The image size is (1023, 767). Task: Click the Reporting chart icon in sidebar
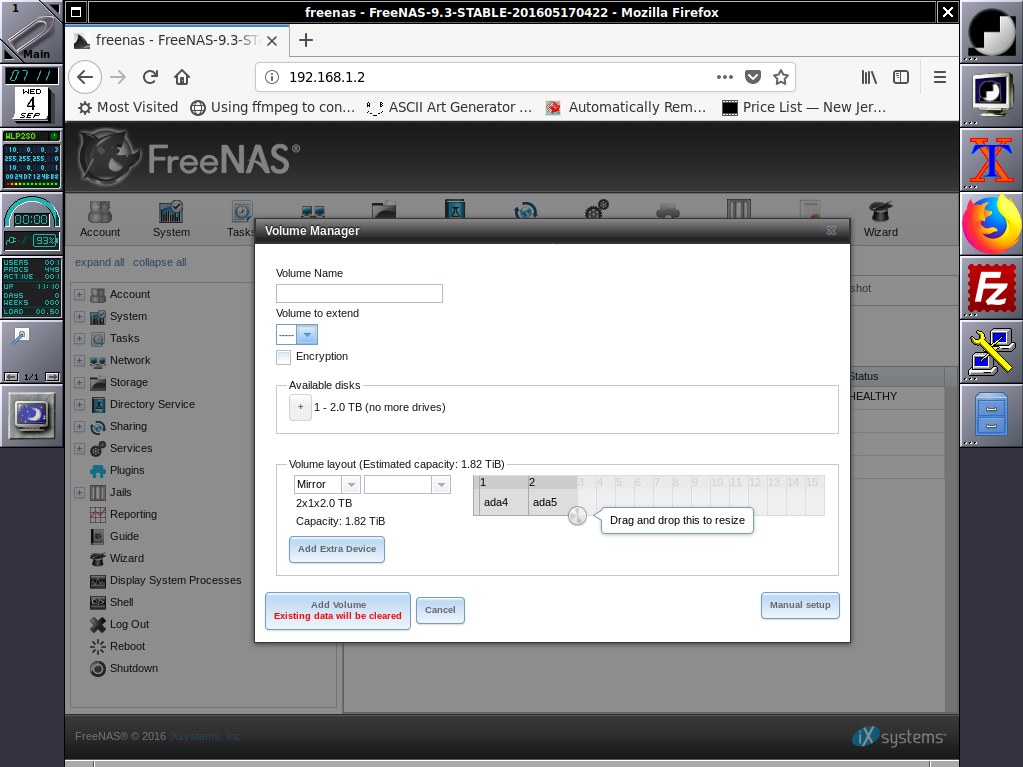click(x=98, y=514)
